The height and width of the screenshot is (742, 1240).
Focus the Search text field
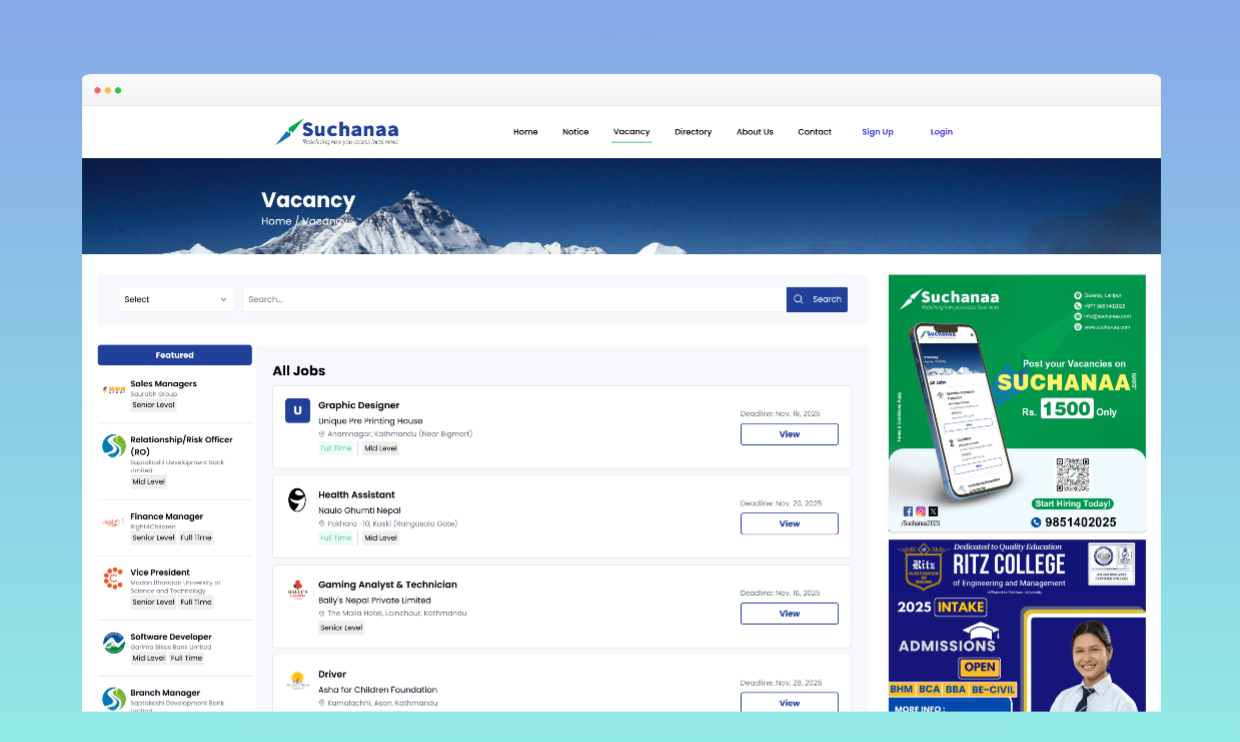coord(514,299)
